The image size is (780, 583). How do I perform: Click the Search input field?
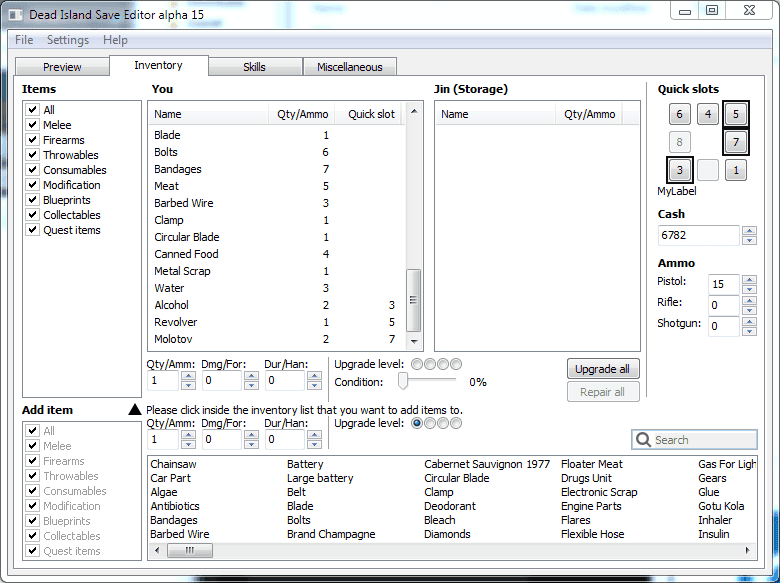702,440
